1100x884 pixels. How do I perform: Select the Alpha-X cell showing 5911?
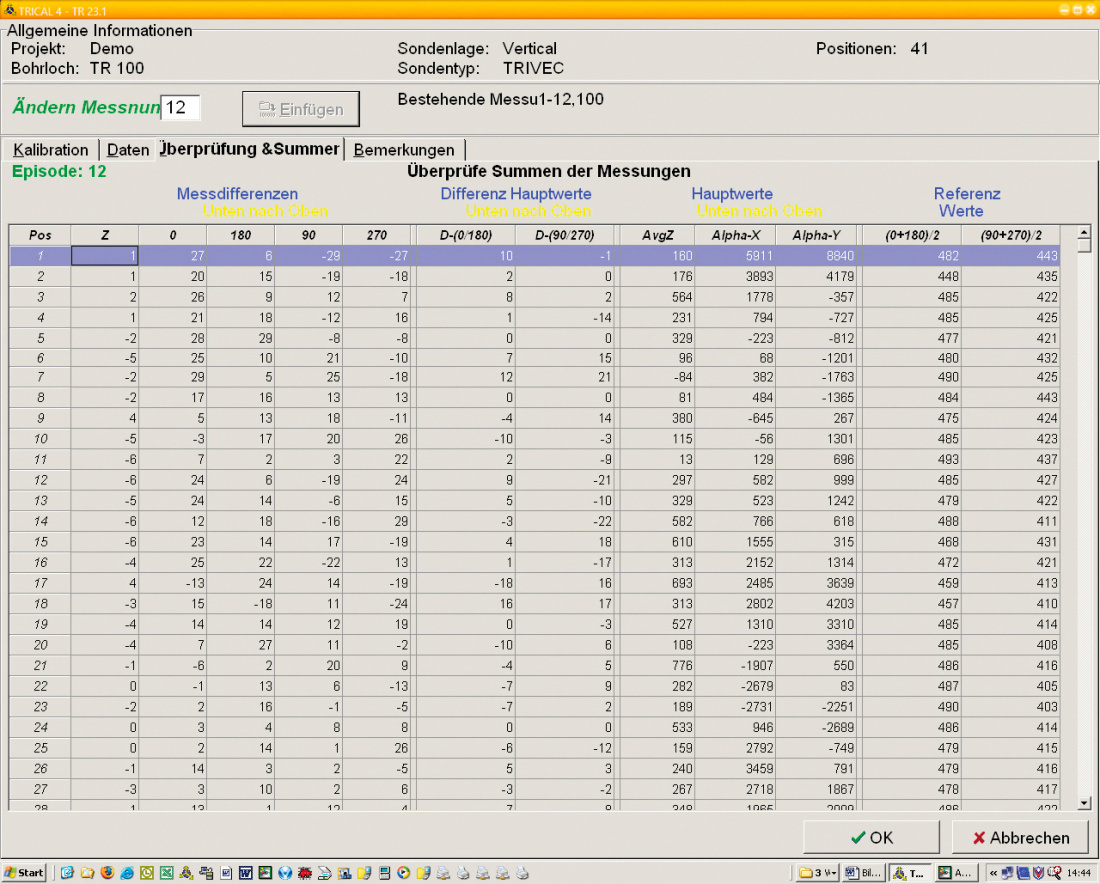(x=736, y=256)
